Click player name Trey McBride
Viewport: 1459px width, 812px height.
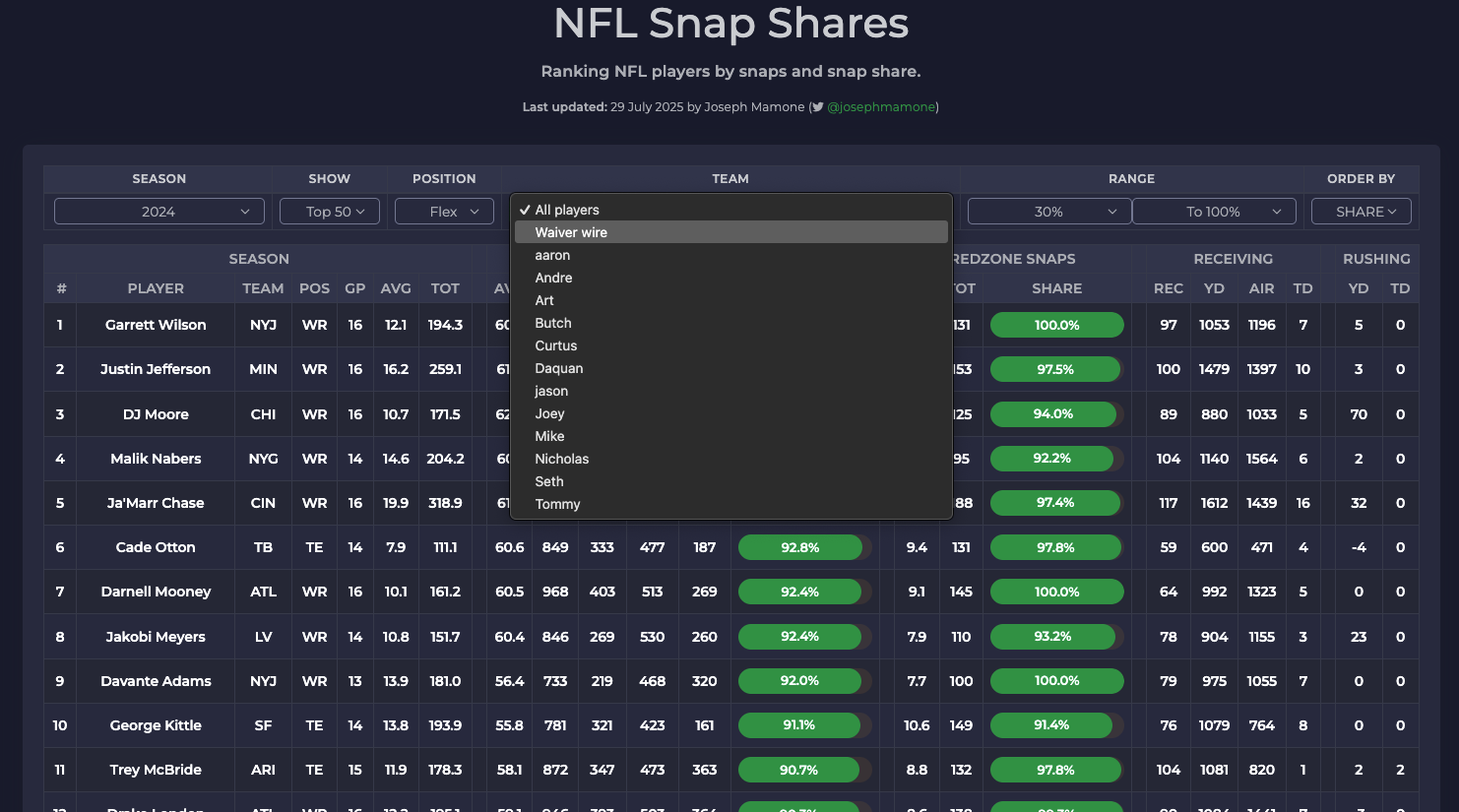point(156,770)
